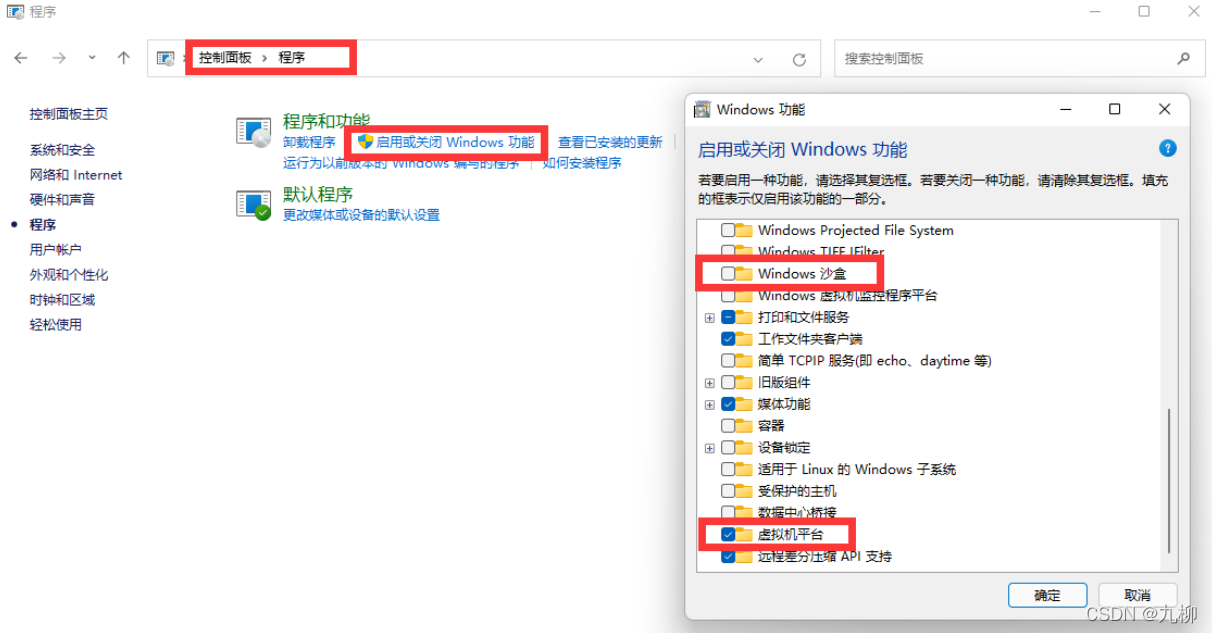Uncheck 工作文件夹客户端 checkbox
This screenshot has height=633, width=1212.
click(728, 339)
